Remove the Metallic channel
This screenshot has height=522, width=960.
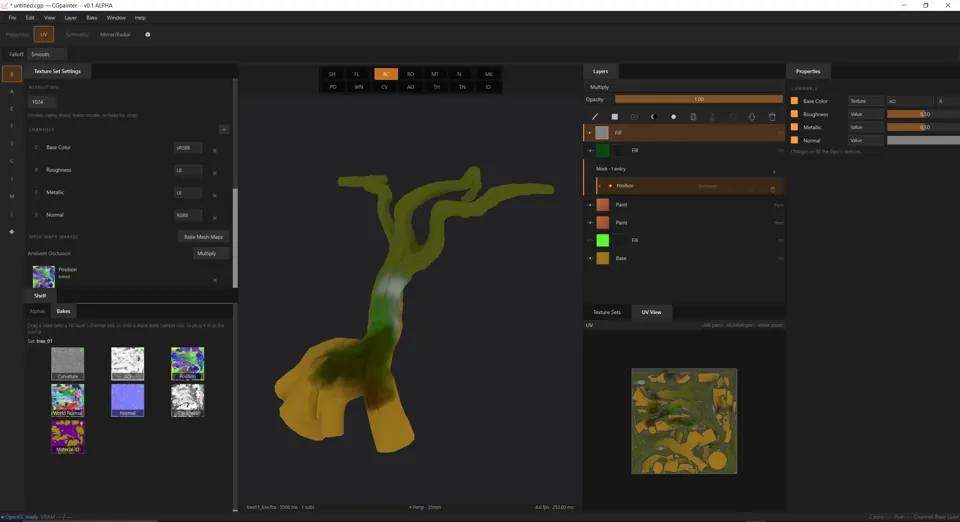pos(215,196)
